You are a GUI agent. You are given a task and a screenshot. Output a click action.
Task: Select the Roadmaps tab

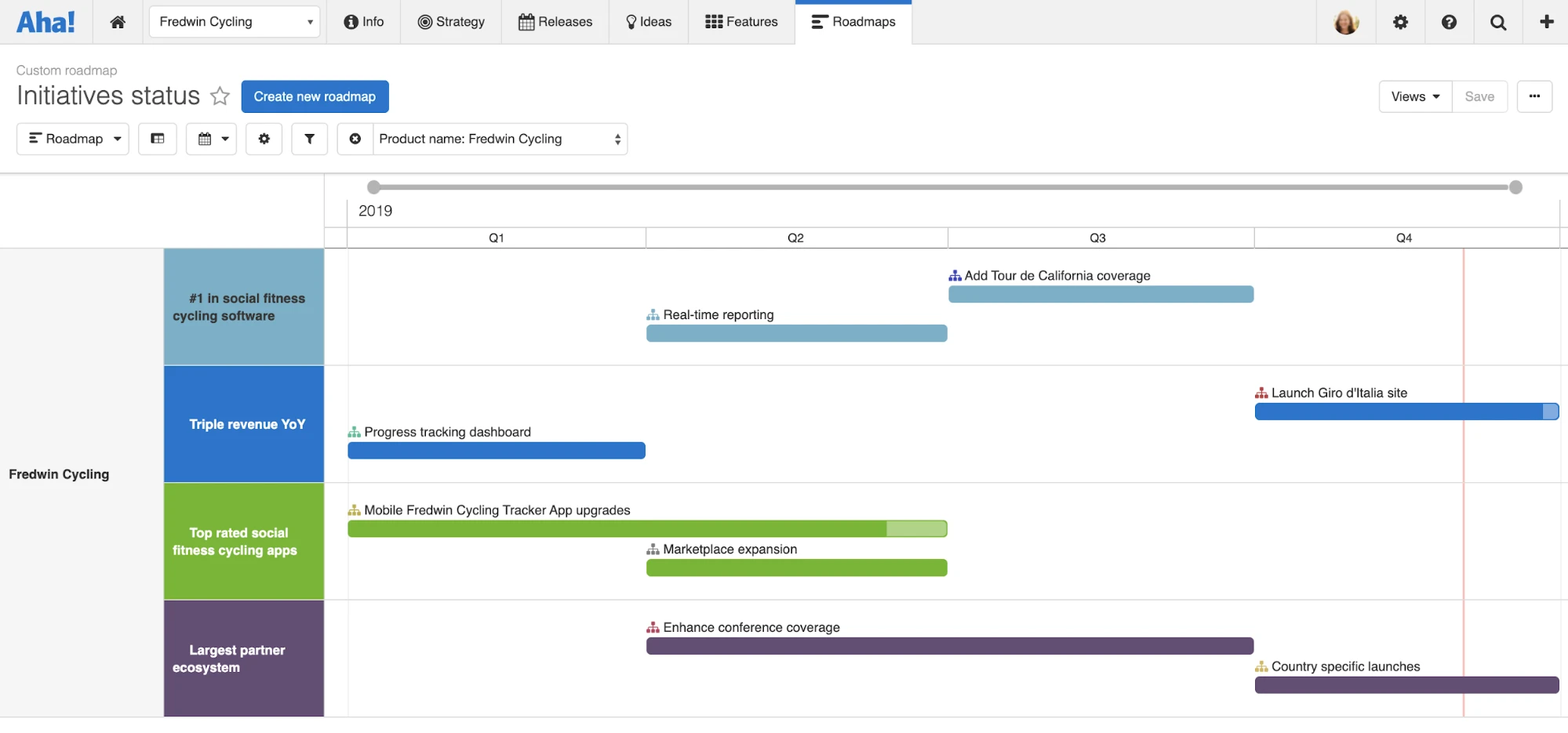[853, 22]
